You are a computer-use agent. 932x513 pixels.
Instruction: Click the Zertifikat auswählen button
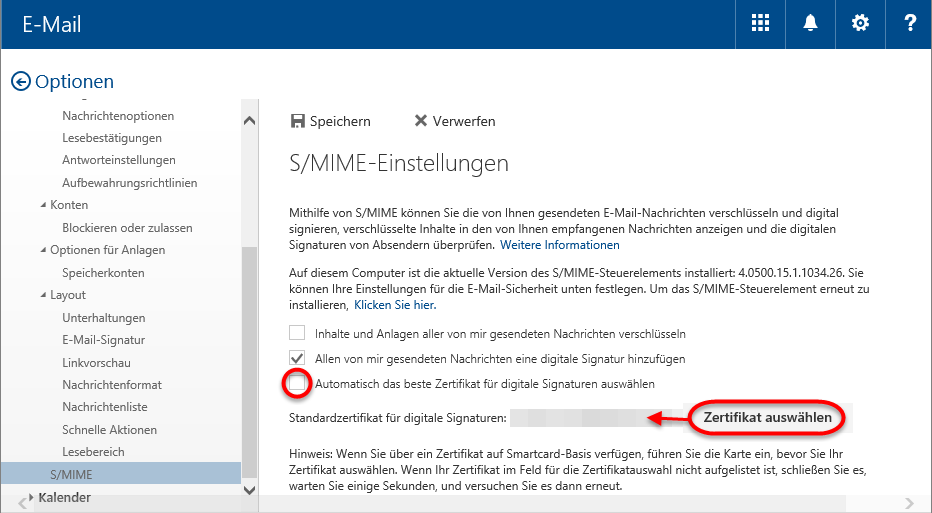coord(767,417)
